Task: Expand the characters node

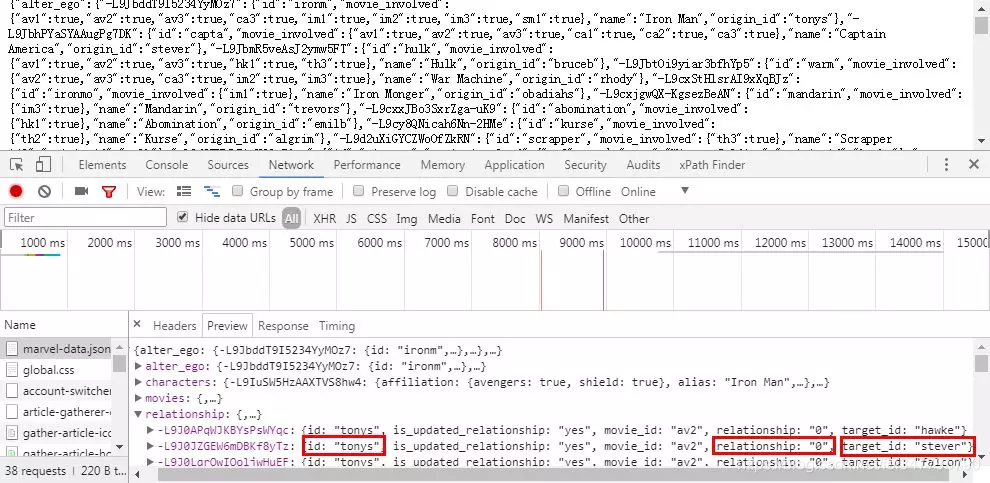Action: pos(139,382)
